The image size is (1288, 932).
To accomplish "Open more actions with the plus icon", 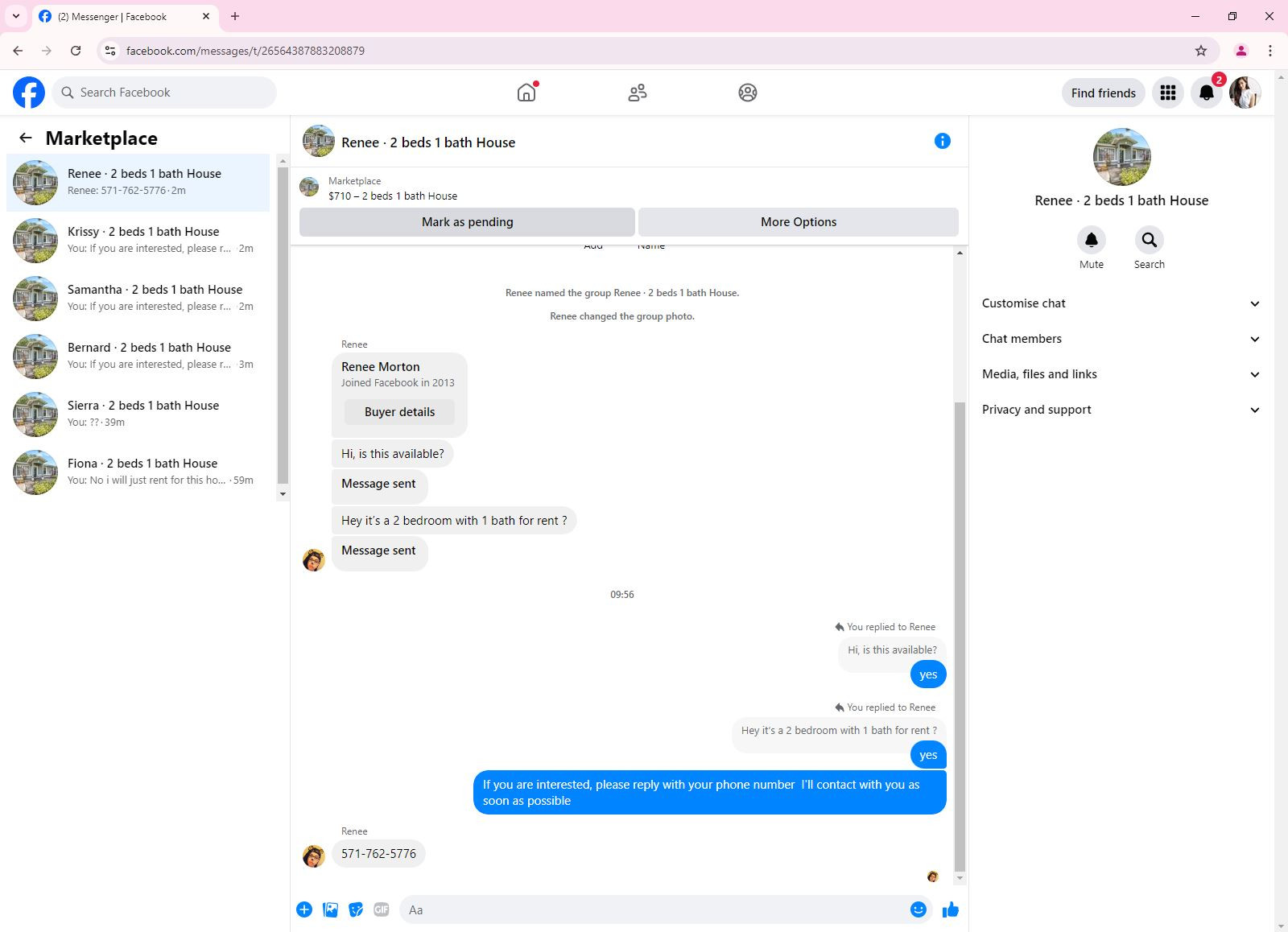I will point(304,909).
